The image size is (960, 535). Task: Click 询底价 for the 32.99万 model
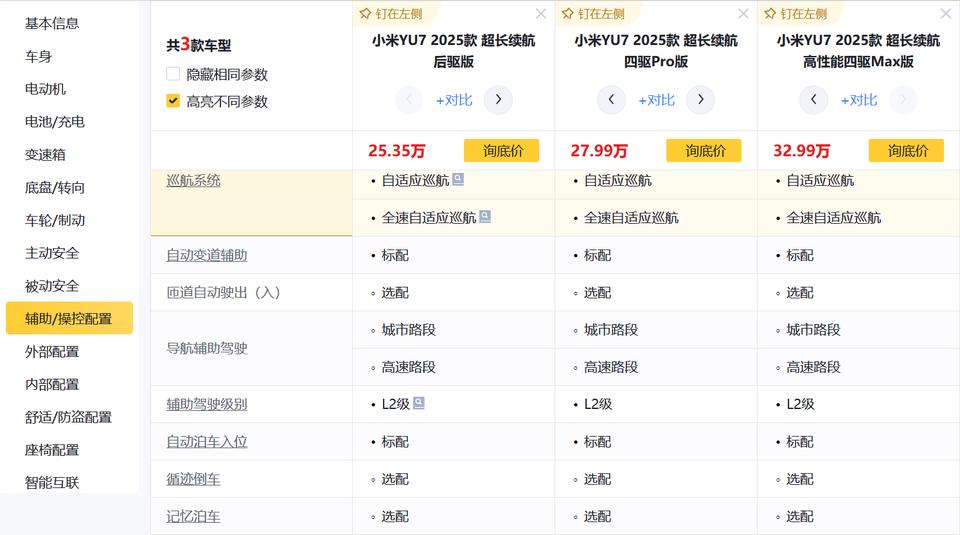pyautogui.click(x=907, y=151)
